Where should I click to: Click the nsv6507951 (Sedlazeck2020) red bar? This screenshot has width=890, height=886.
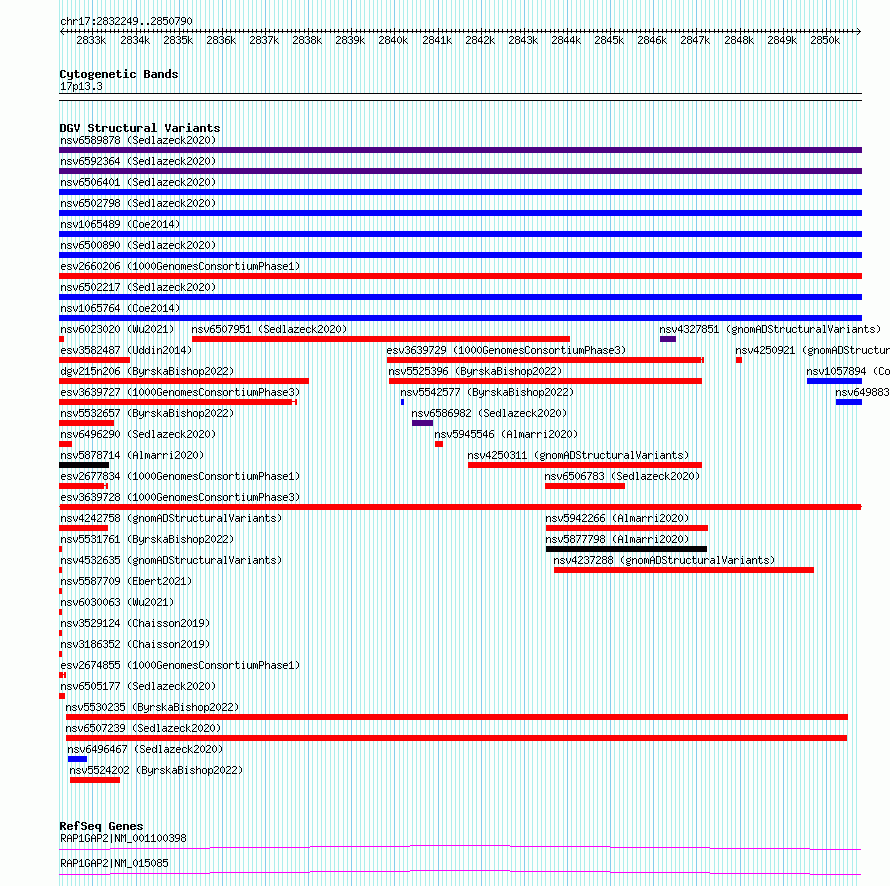(x=381, y=339)
